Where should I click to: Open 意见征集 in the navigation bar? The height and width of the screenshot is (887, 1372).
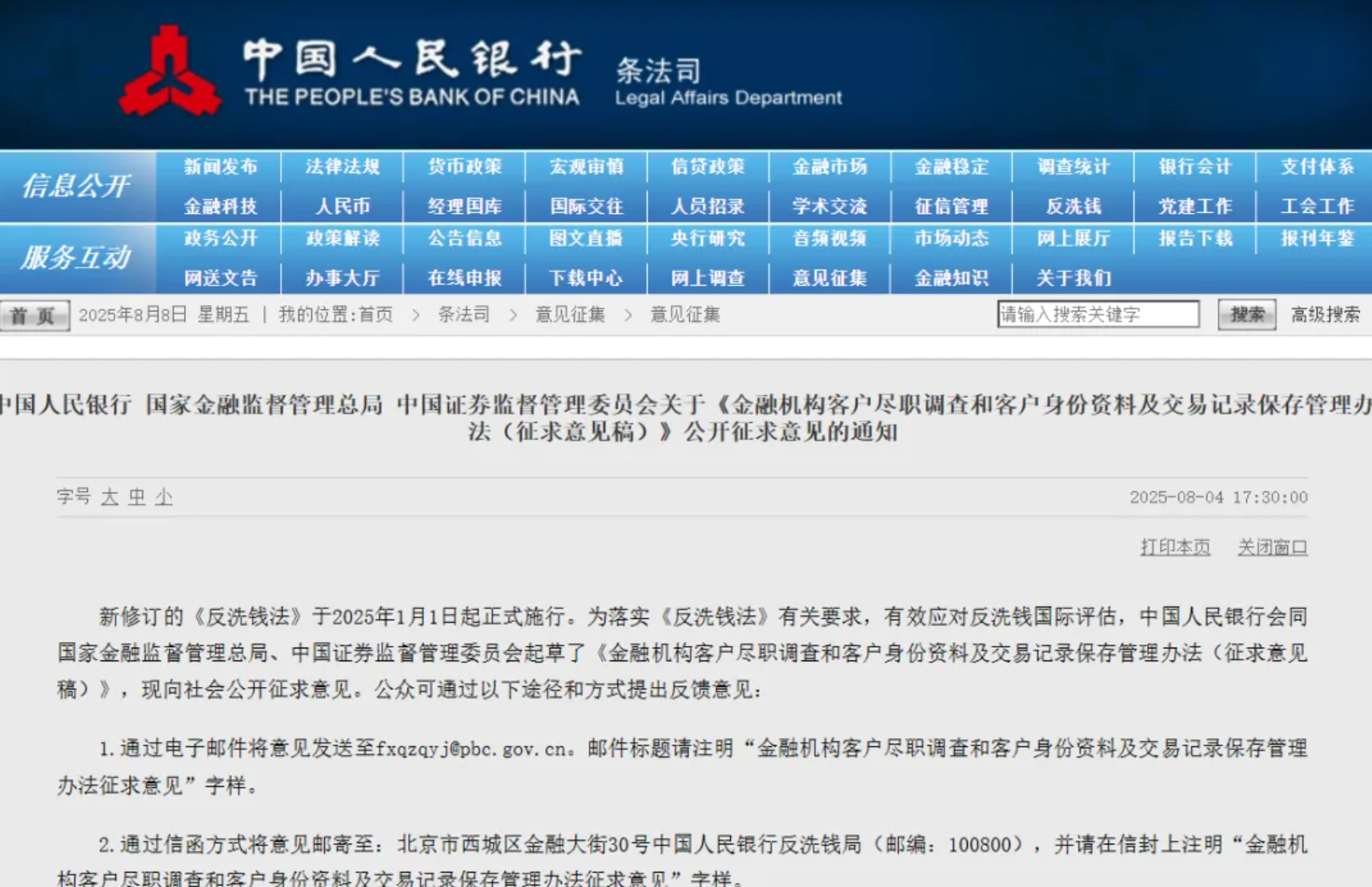tap(830, 279)
